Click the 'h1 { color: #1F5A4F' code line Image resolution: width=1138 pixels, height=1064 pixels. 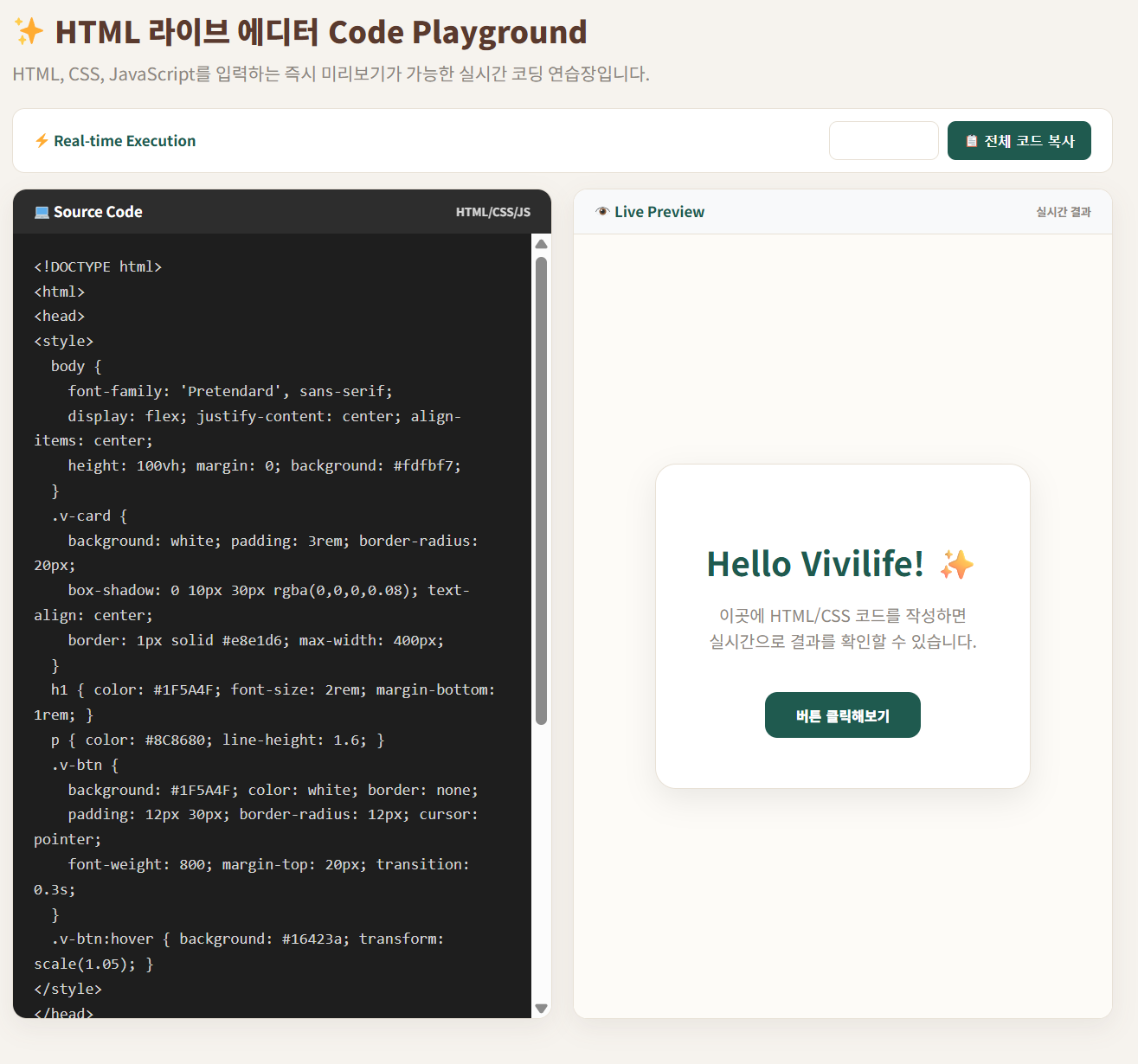pos(273,689)
